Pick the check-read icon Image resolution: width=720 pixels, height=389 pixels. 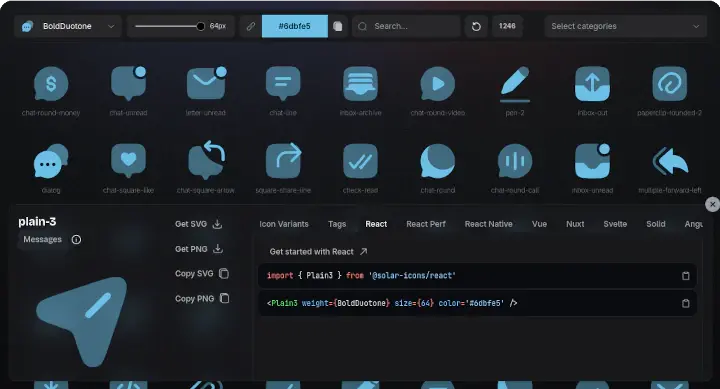(x=360, y=161)
